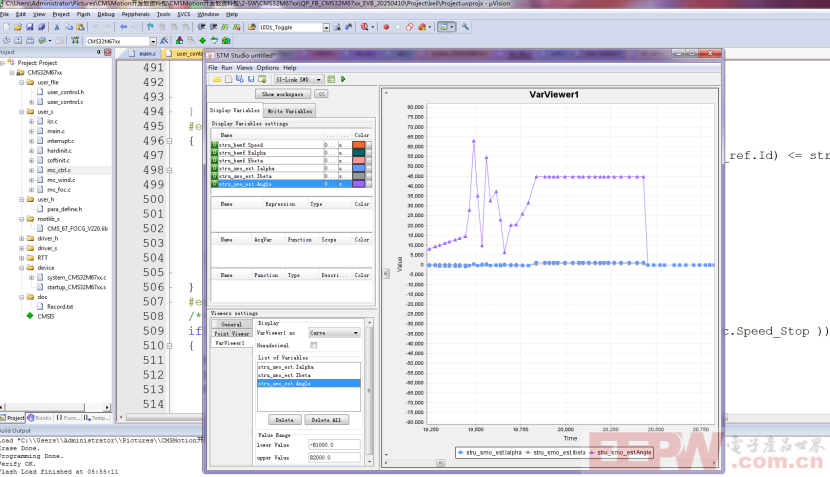The height and width of the screenshot is (477, 830).
Task: Click the purple color swatch for stru_smo_est.Angle
Action: click(359, 184)
